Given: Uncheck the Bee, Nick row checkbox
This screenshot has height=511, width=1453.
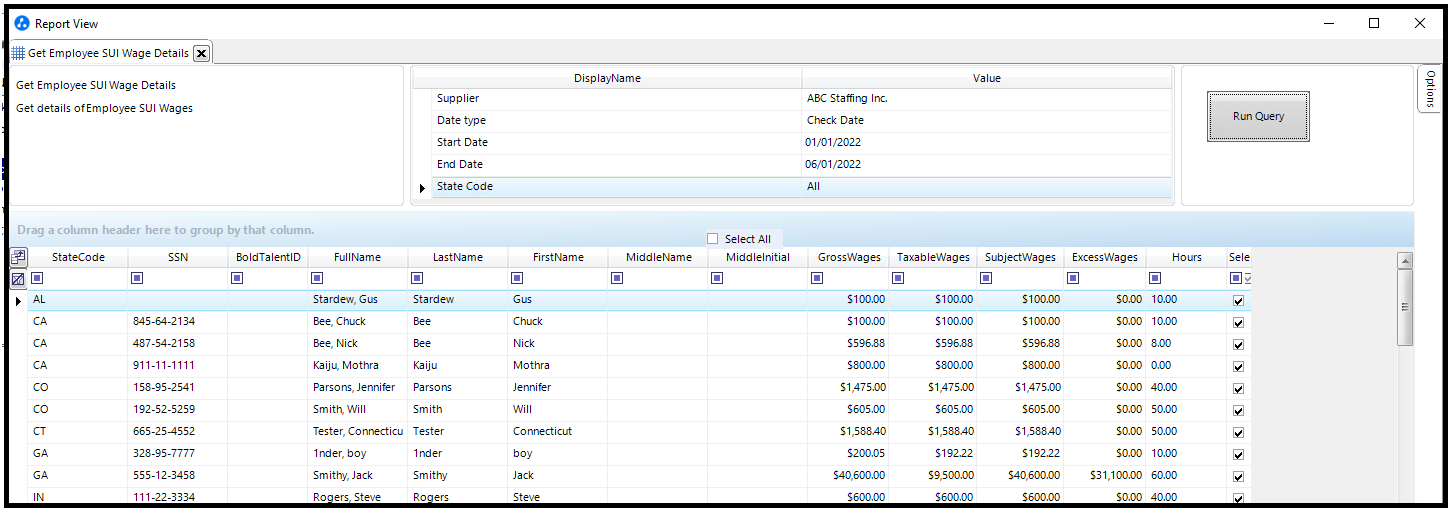Looking at the screenshot, I should tap(1238, 344).
